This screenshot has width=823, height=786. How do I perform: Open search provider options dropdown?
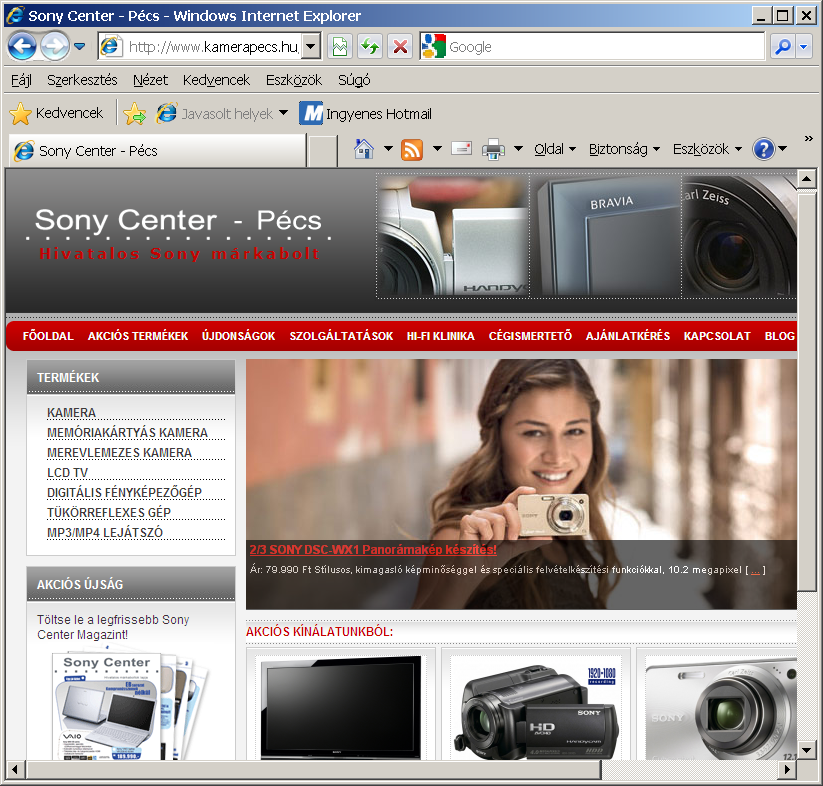[804, 47]
